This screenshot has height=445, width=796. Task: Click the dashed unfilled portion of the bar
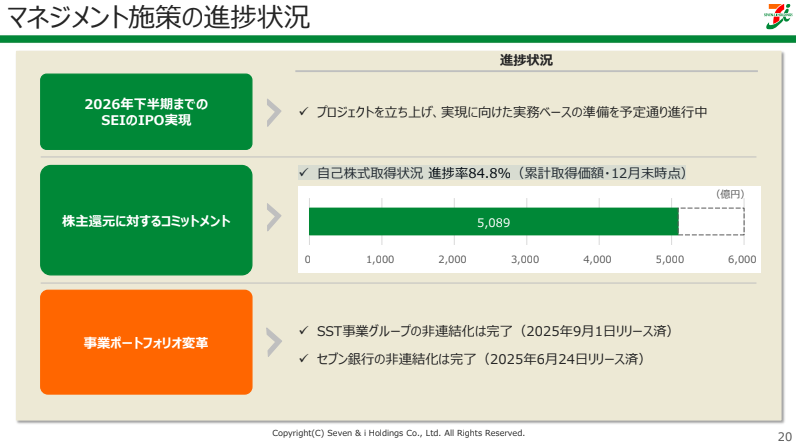(x=711, y=222)
